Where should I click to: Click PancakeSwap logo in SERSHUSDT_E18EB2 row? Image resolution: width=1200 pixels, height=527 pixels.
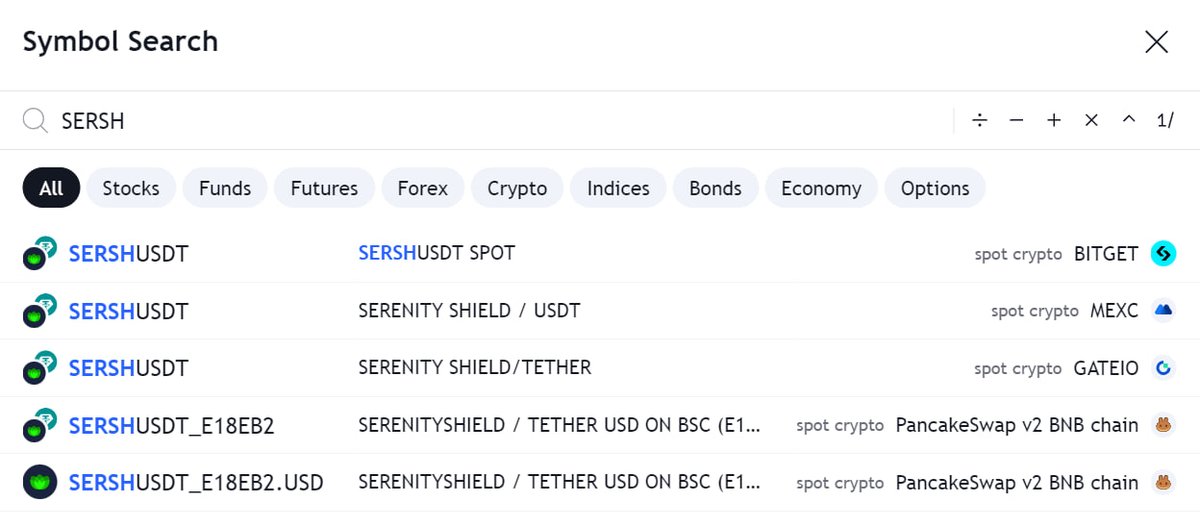1163,425
